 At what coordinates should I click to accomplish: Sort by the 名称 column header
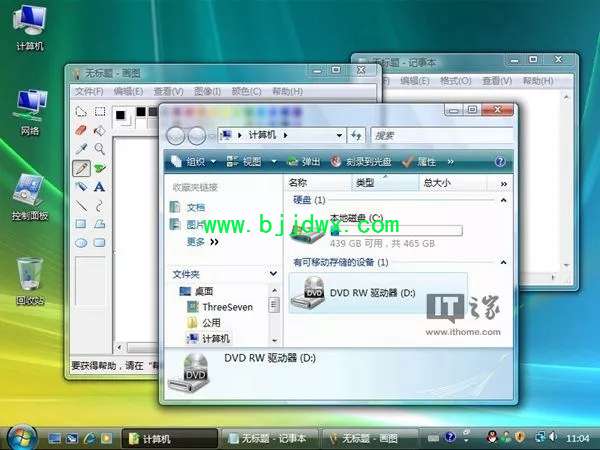pyautogui.click(x=318, y=183)
